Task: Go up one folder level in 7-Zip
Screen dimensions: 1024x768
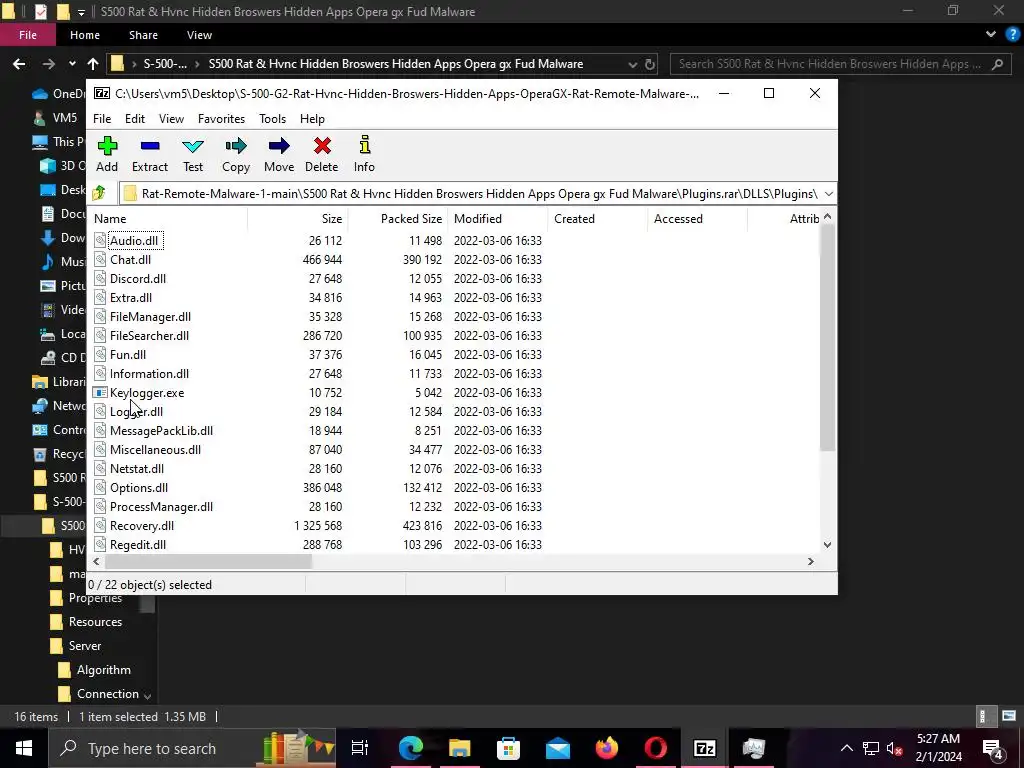Action: (x=99, y=193)
